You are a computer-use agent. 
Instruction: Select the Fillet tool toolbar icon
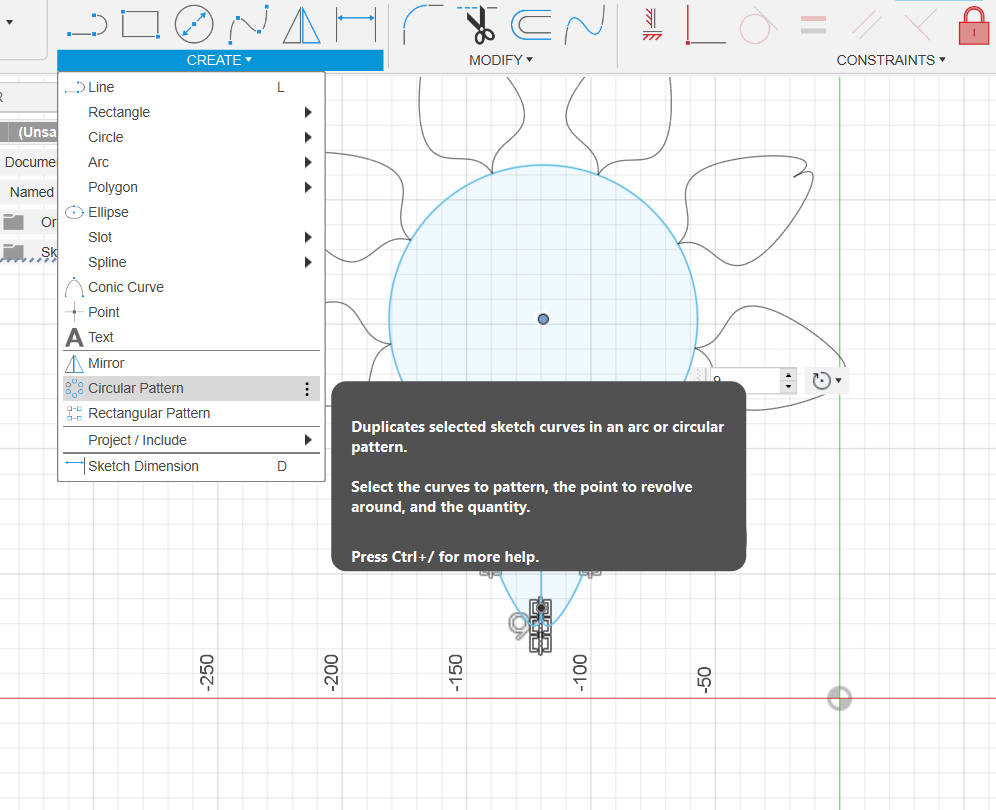[x=423, y=25]
